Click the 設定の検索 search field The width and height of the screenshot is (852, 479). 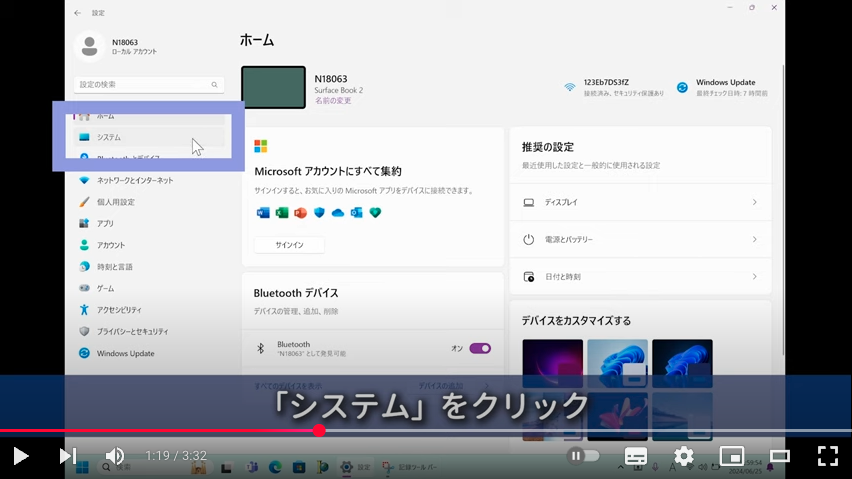point(149,85)
